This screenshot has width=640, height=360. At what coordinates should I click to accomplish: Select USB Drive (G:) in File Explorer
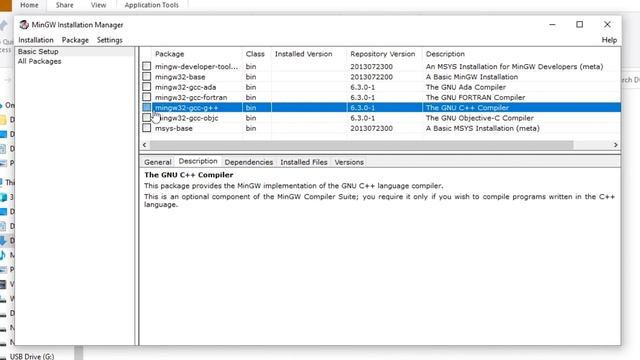[32, 356]
